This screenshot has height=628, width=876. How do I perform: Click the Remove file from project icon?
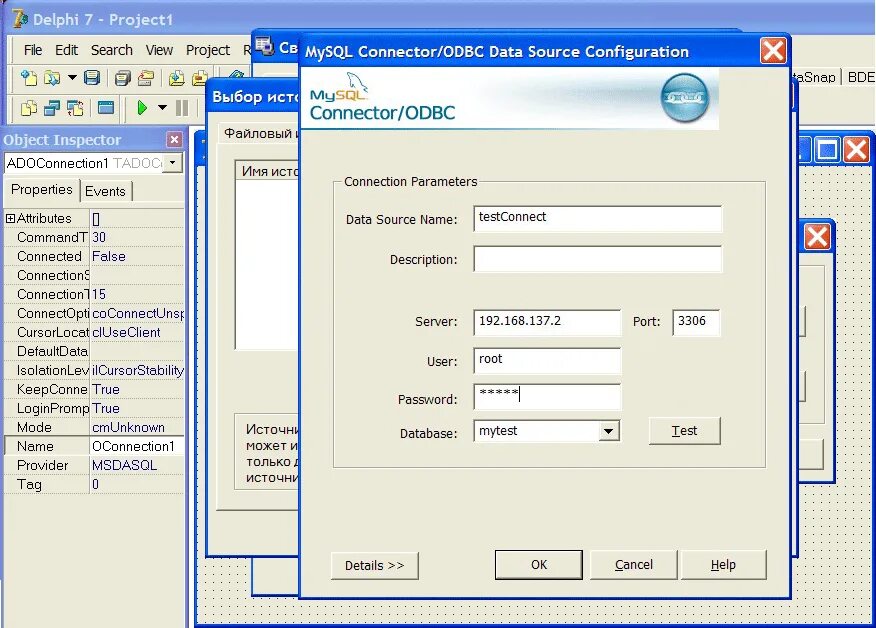pos(199,78)
